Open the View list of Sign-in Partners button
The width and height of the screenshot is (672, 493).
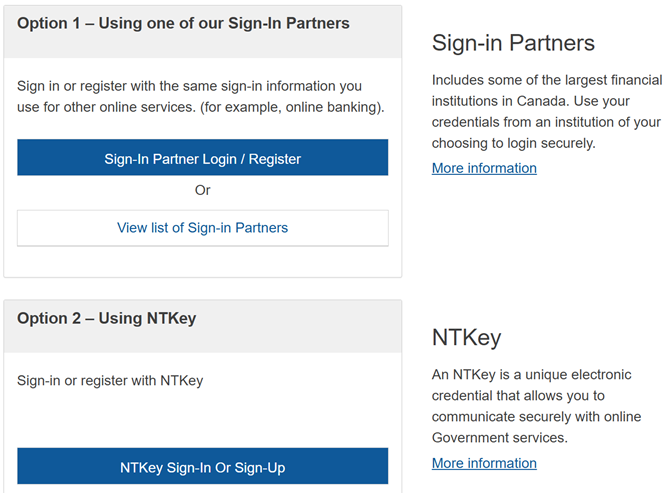click(202, 228)
